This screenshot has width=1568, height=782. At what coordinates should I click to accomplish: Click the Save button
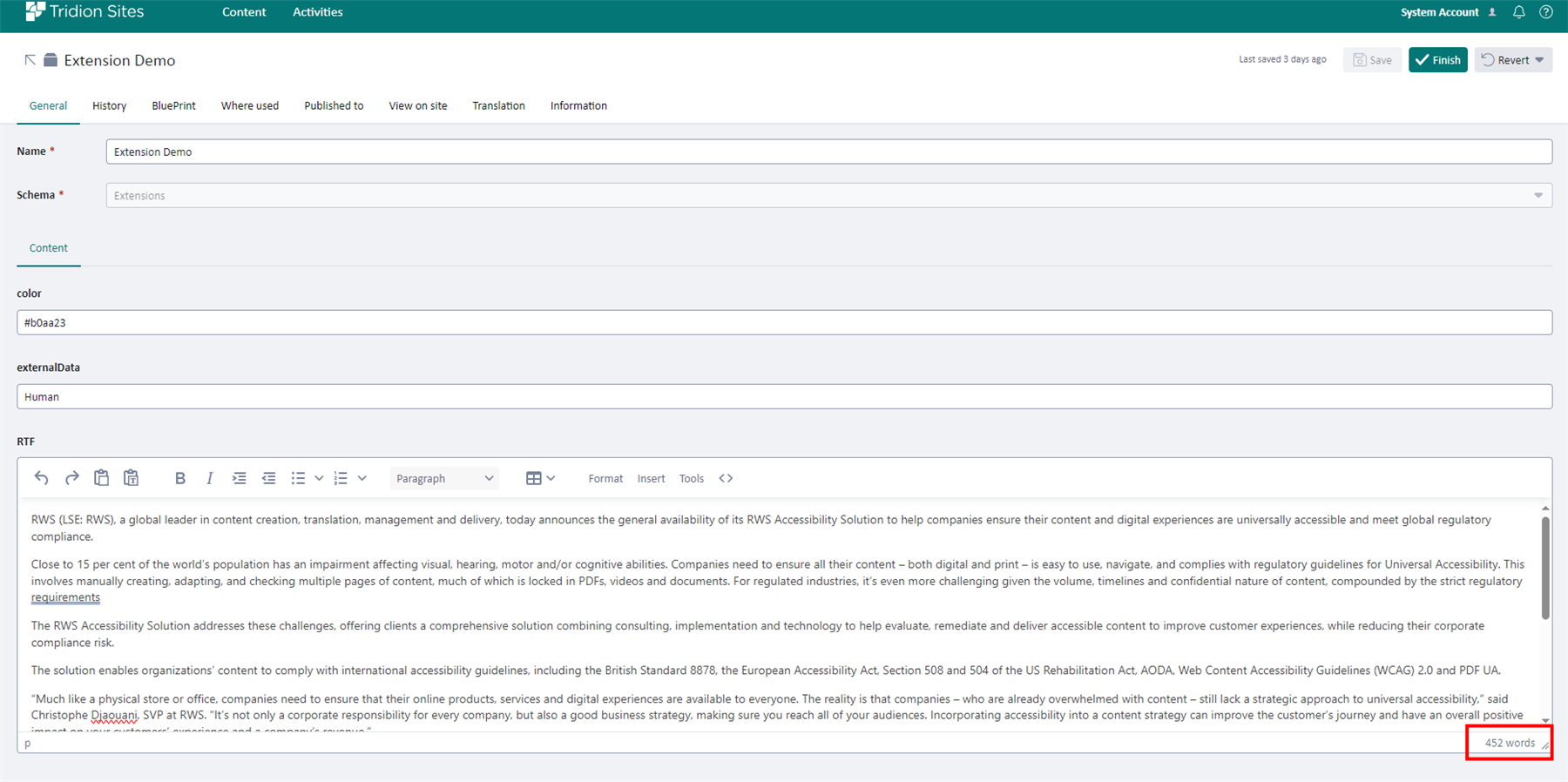pyautogui.click(x=1372, y=60)
